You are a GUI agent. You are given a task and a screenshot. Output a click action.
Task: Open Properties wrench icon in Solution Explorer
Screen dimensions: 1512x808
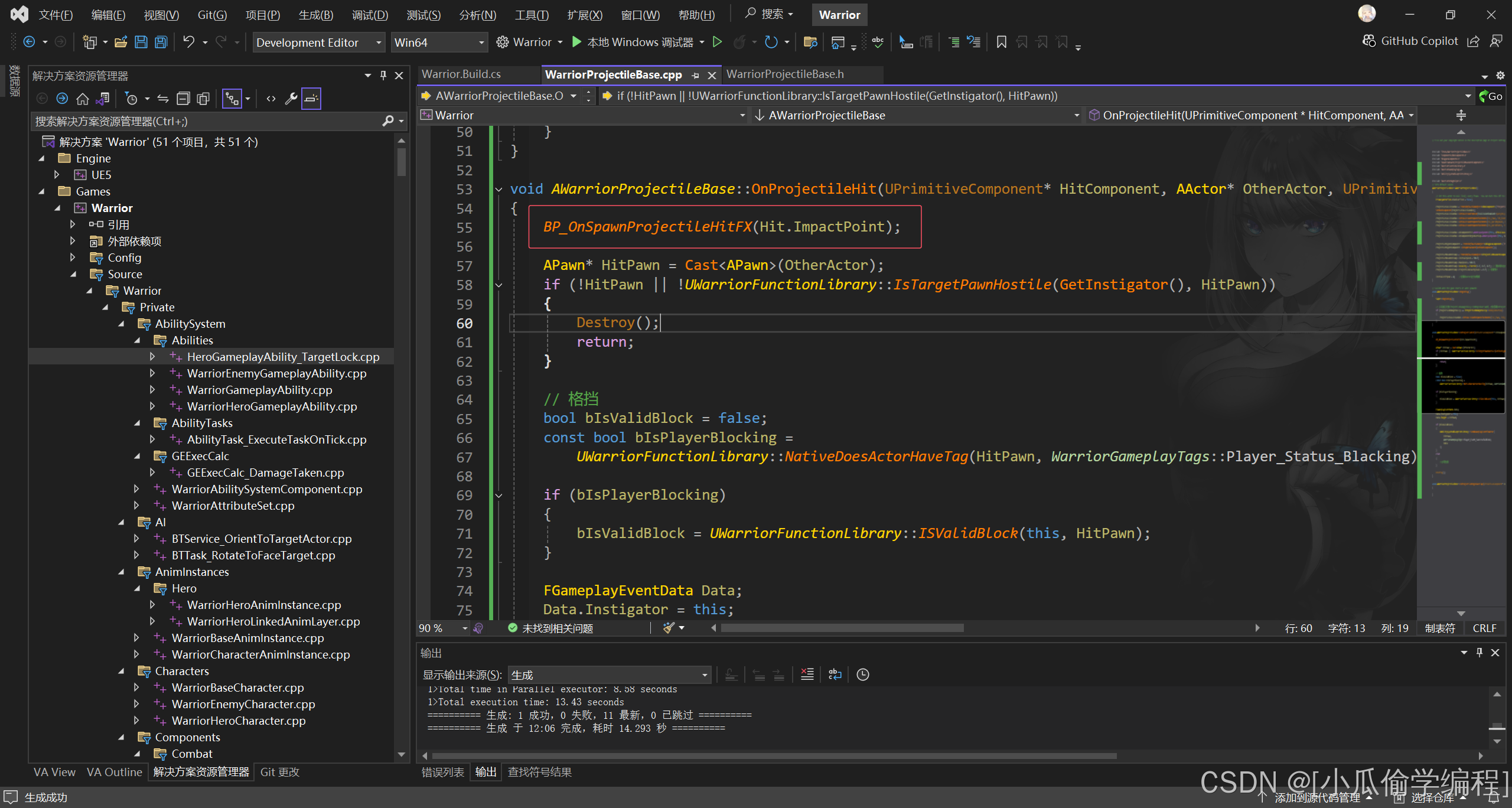coord(291,99)
